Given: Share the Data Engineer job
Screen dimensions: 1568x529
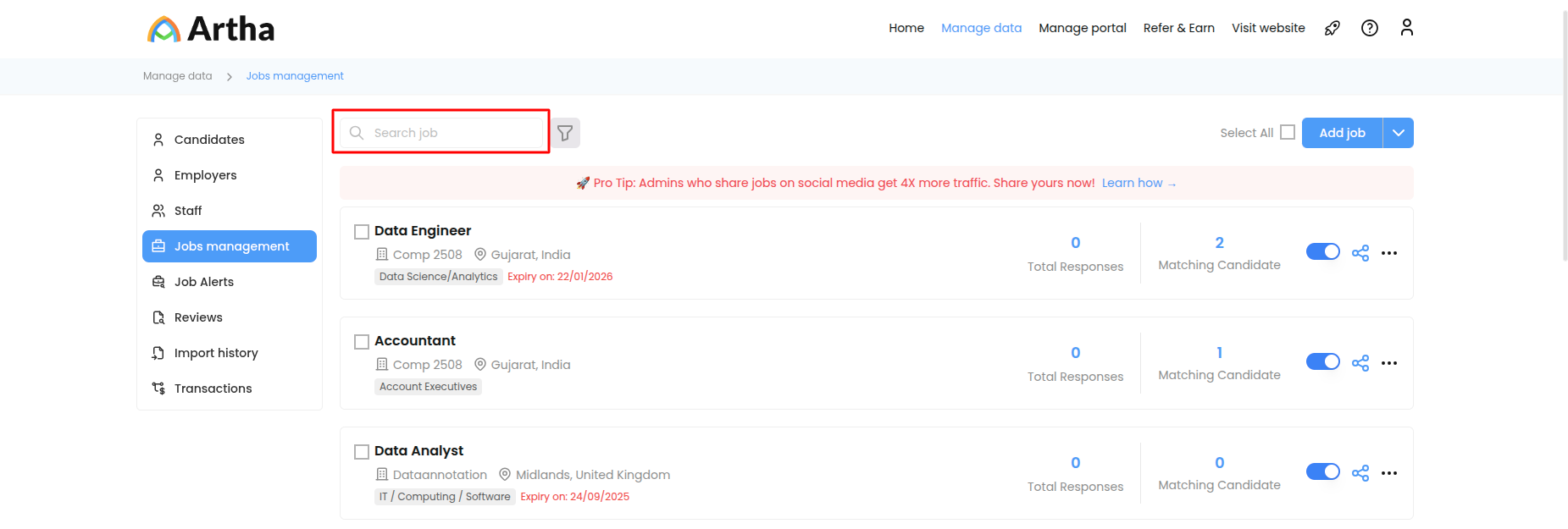Looking at the screenshot, I should [1360, 253].
